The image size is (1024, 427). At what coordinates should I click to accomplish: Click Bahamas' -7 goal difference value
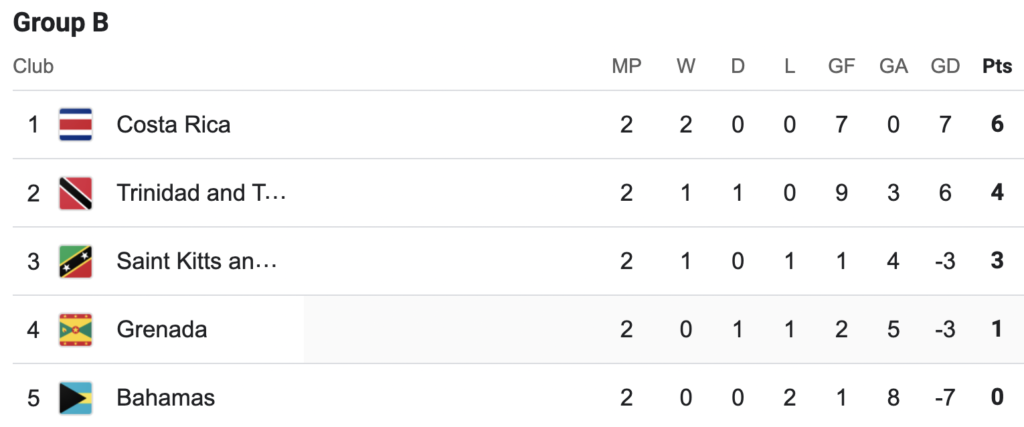(945, 398)
